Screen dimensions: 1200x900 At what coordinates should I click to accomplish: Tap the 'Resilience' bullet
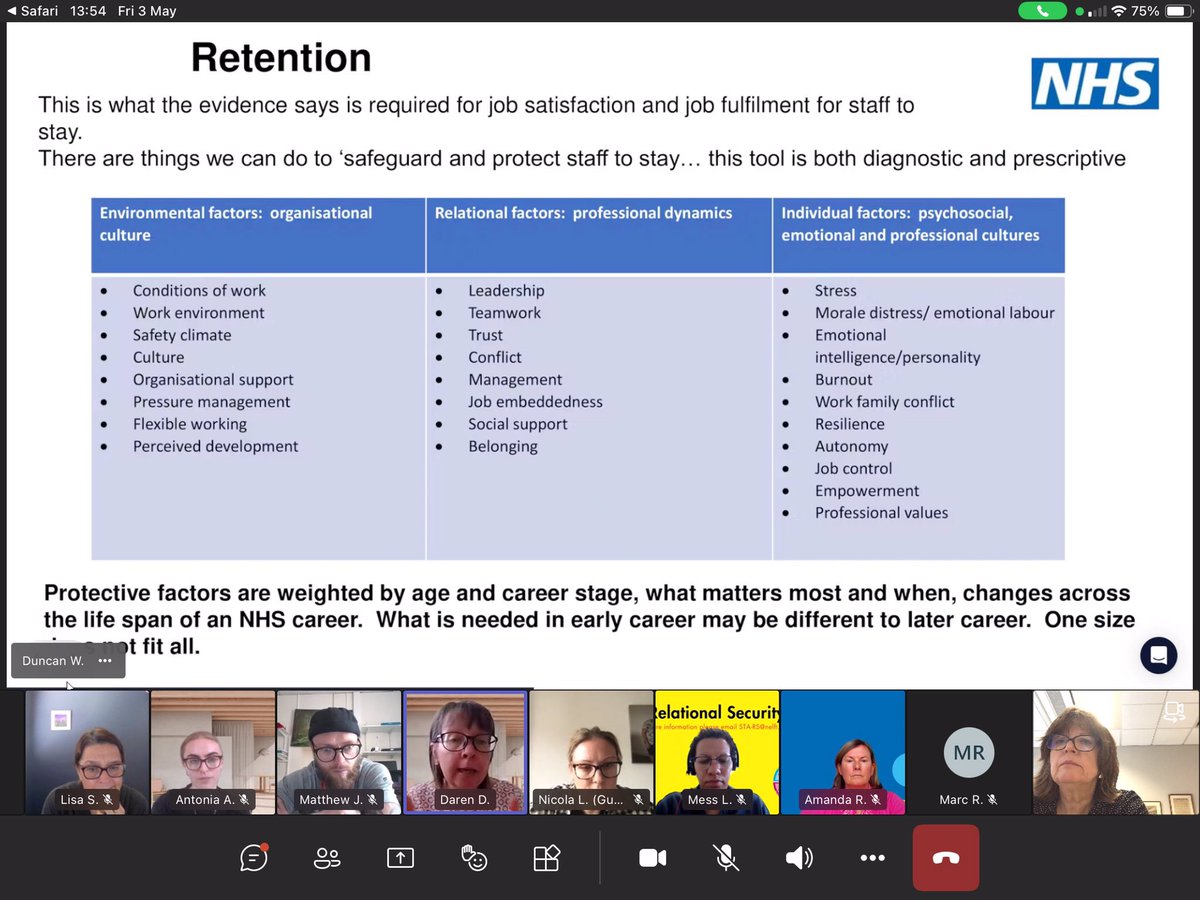tap(850, 424)
